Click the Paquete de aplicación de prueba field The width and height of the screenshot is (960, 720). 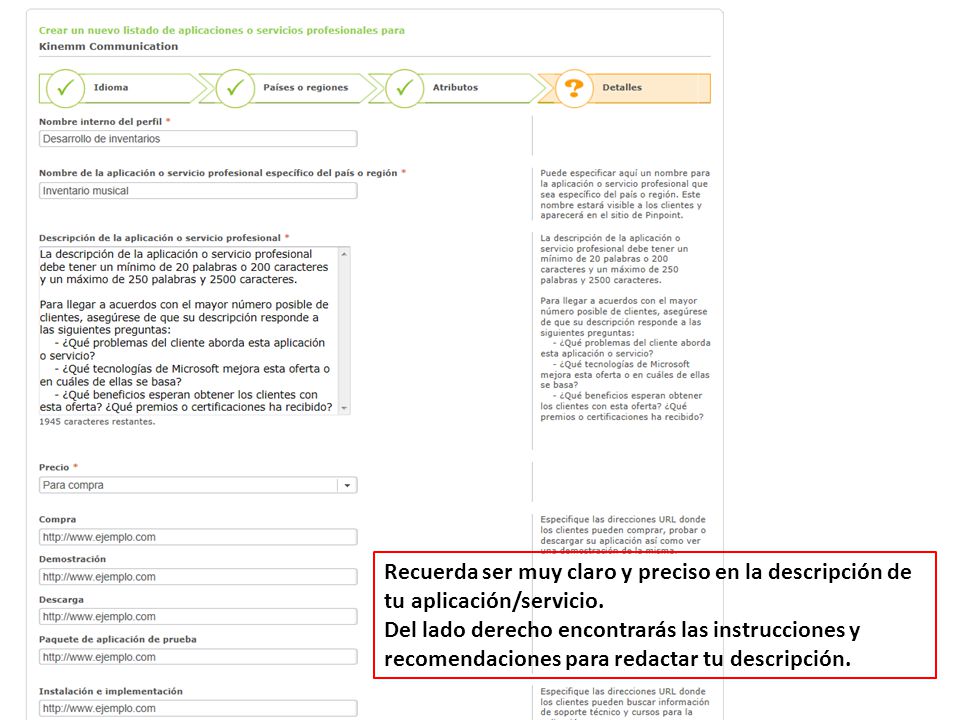198,657
